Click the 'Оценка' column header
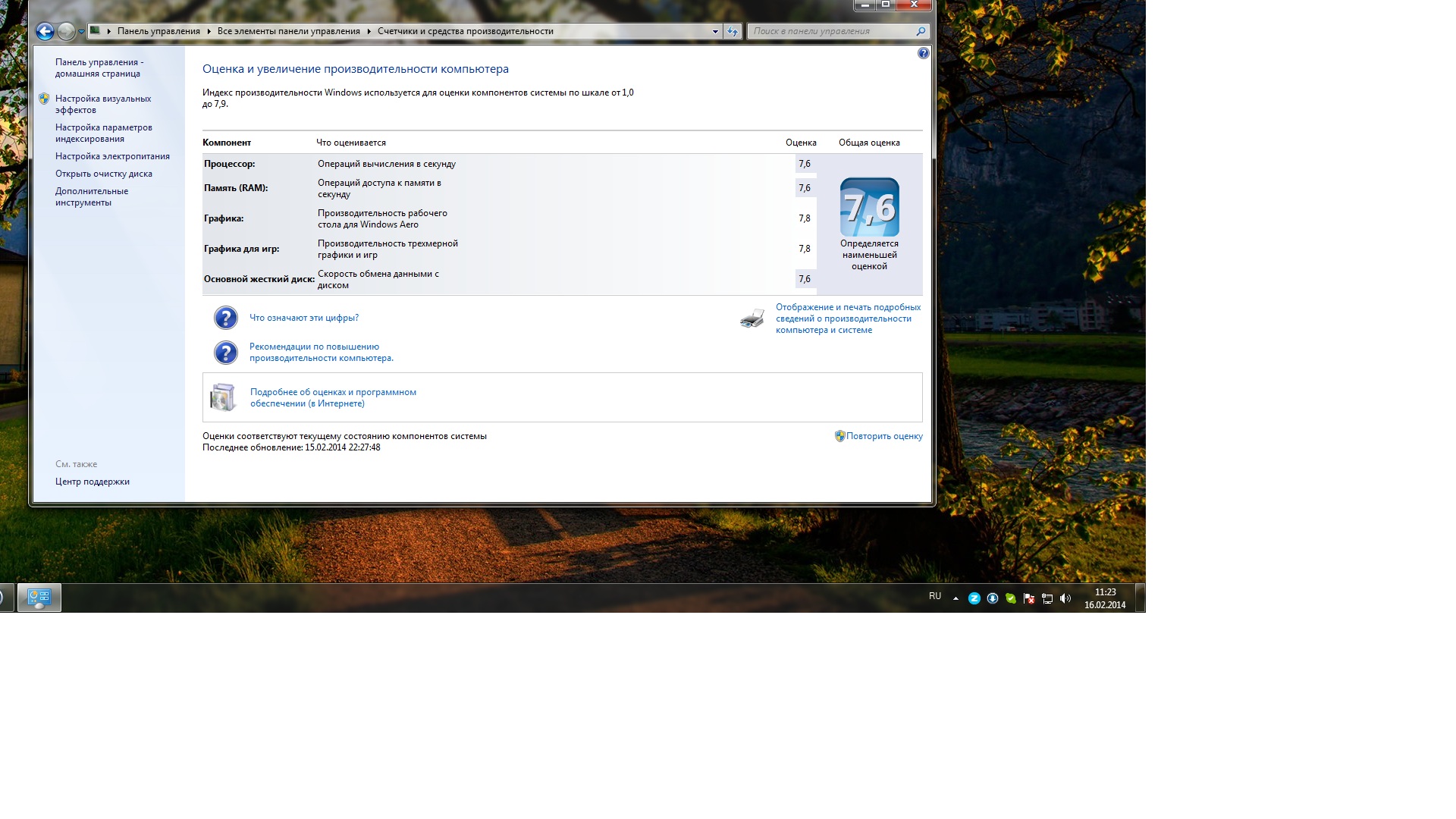Screen dimensions: 1456x819 (801, 143)
